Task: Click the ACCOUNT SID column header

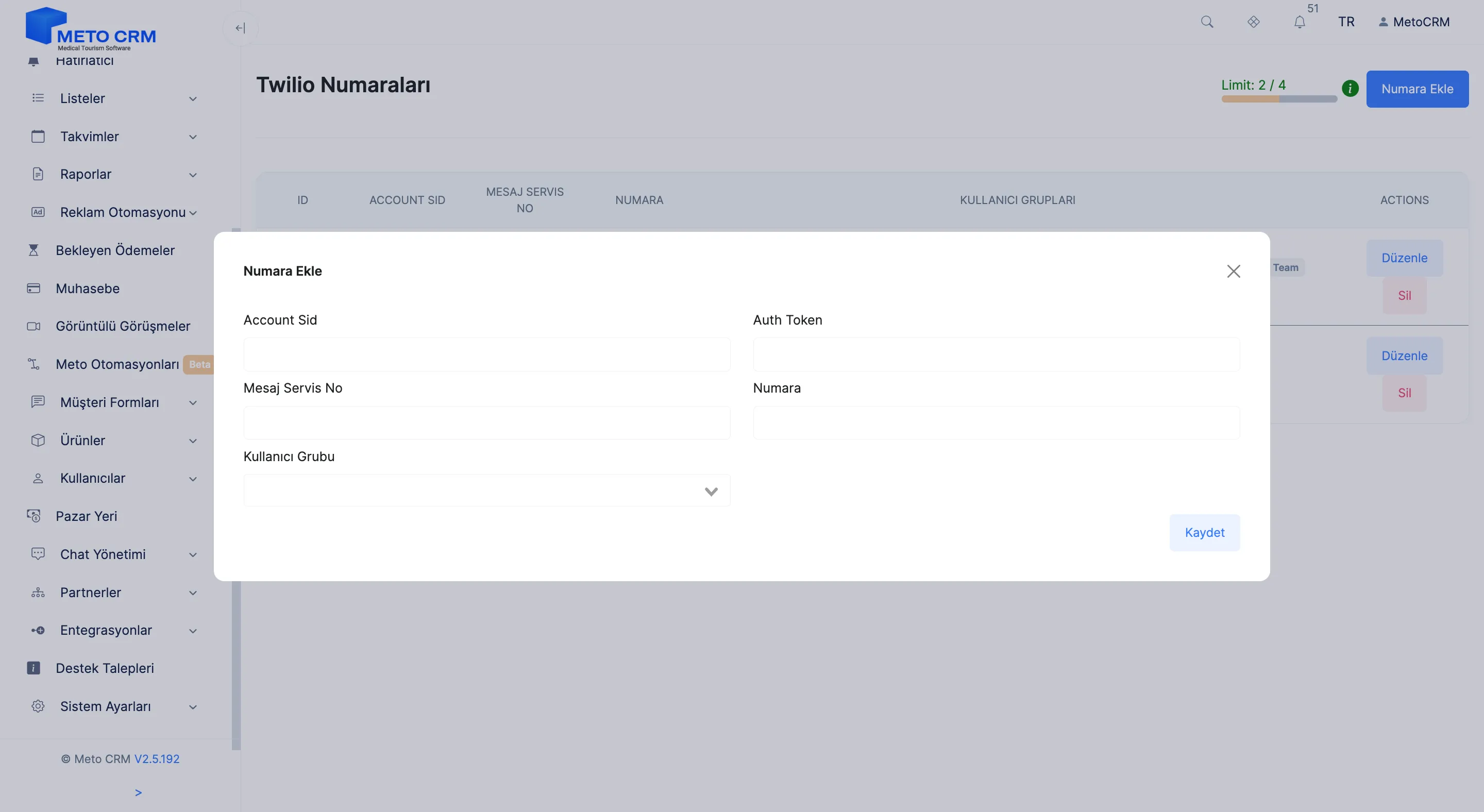Action: [x=407, y=200]
